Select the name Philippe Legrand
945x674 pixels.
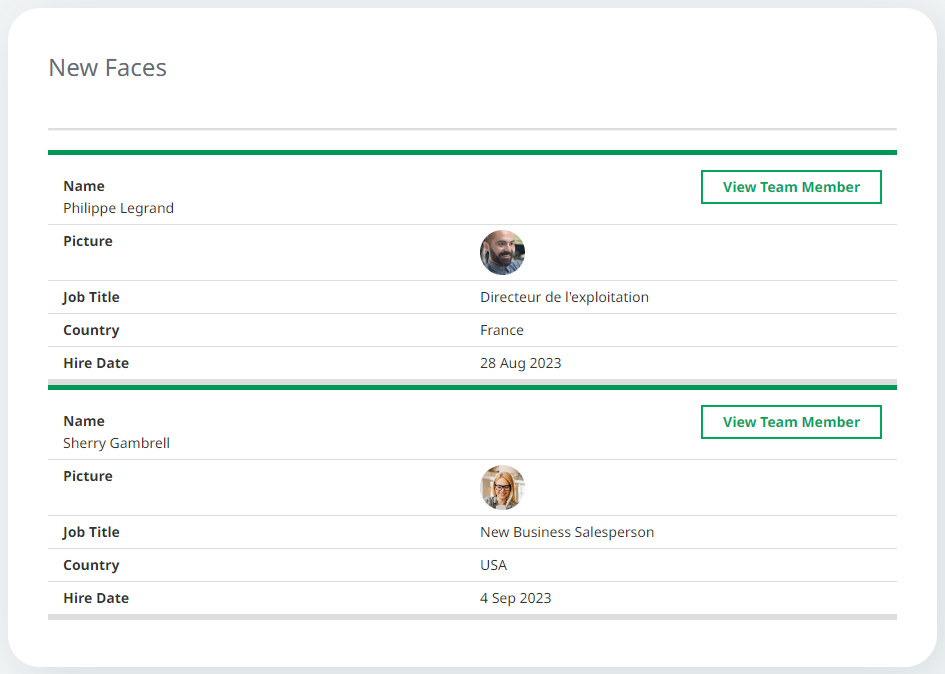[x=118, y=208]
